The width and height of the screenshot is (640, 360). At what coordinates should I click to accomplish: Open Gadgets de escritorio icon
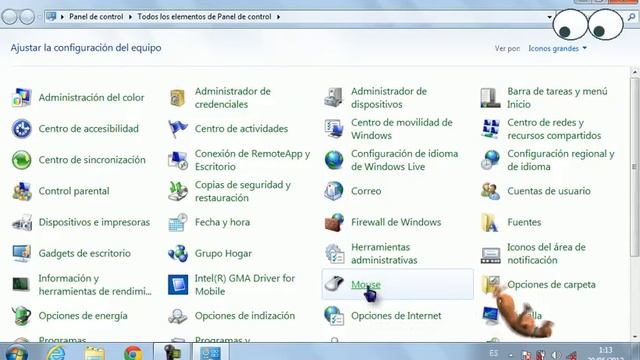[21, 253]
